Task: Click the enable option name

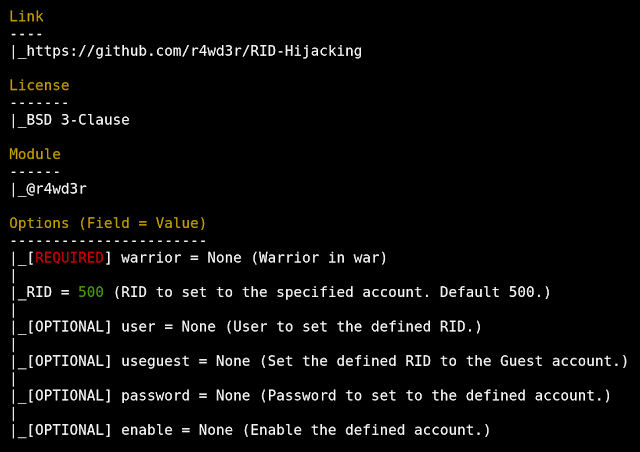Action: [146, 430]
